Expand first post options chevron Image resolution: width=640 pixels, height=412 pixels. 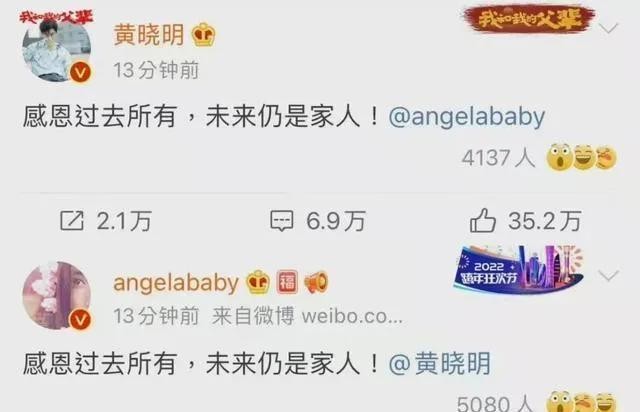[x=608, y=28]
